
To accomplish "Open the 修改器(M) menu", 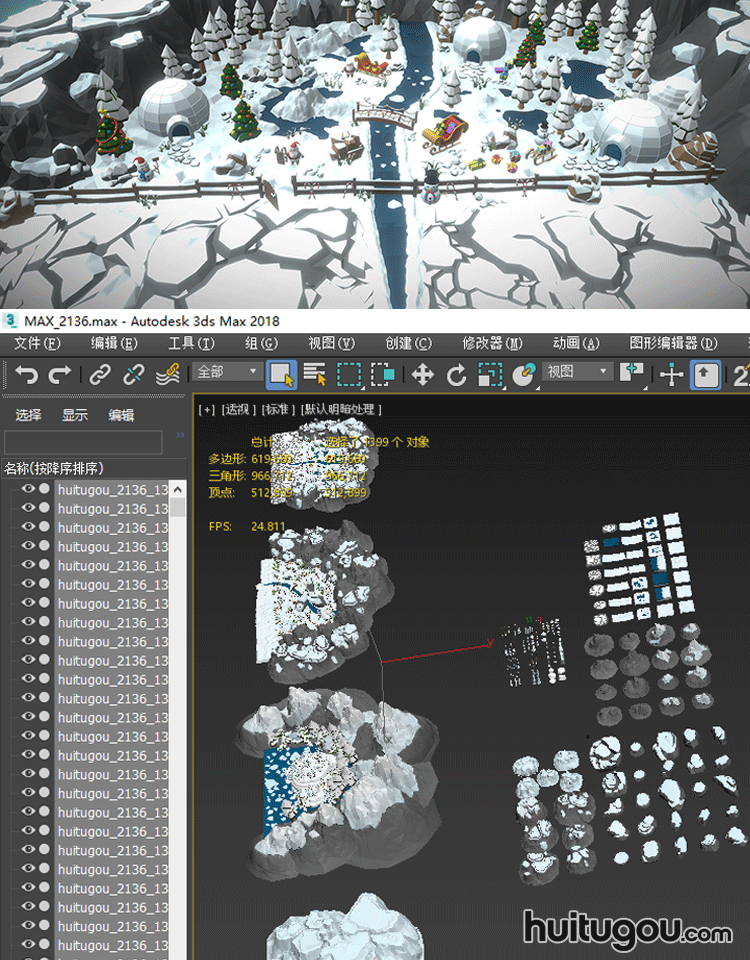I will [x=492, y=343].
